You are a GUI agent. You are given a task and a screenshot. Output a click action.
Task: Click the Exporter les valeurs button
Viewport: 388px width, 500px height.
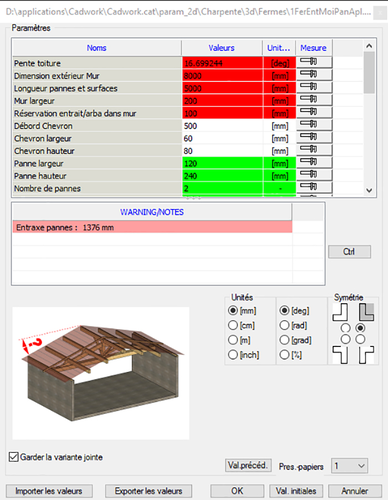tap(149, 491)
